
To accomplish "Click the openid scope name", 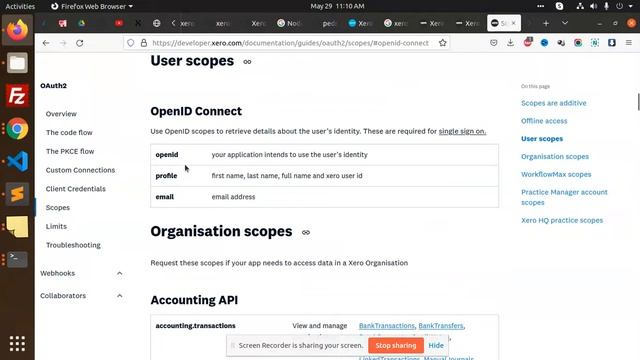I will coord(167,155).
